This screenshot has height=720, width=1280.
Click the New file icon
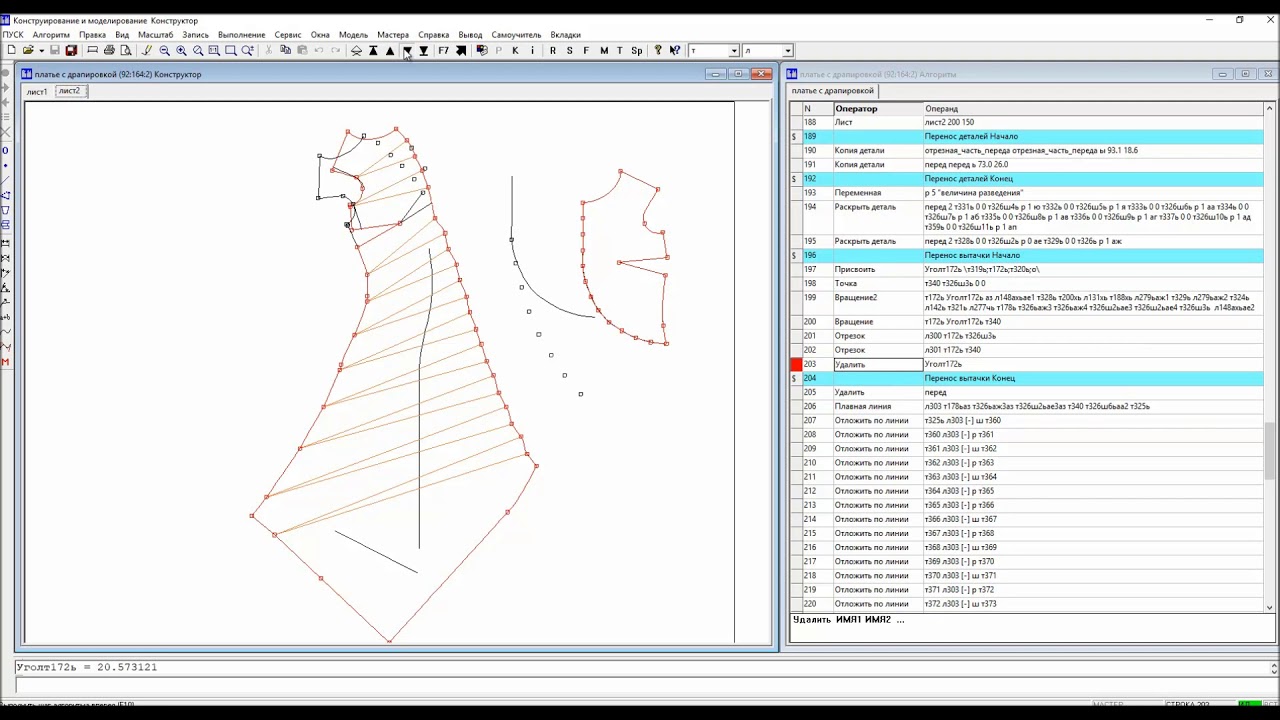coord(11,50)
